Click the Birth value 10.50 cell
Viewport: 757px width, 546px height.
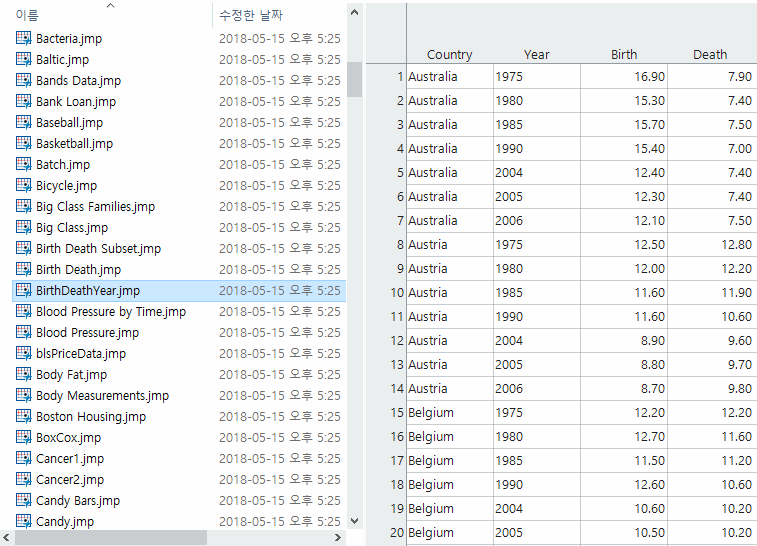(624, 532)
